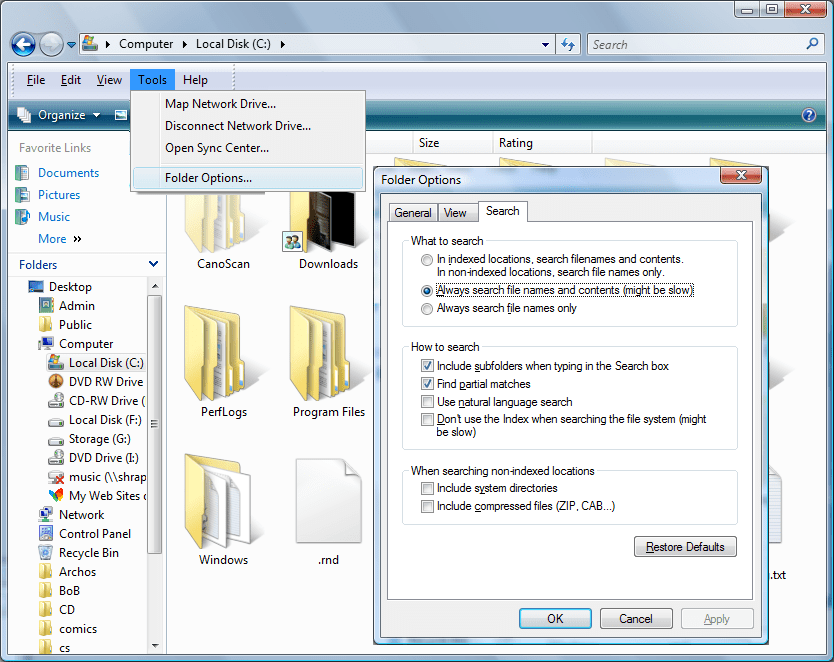This screenshot has width=834, height=662.
Task: Choose Disconnect Network Drive menu entry
Action: point(248,126)
